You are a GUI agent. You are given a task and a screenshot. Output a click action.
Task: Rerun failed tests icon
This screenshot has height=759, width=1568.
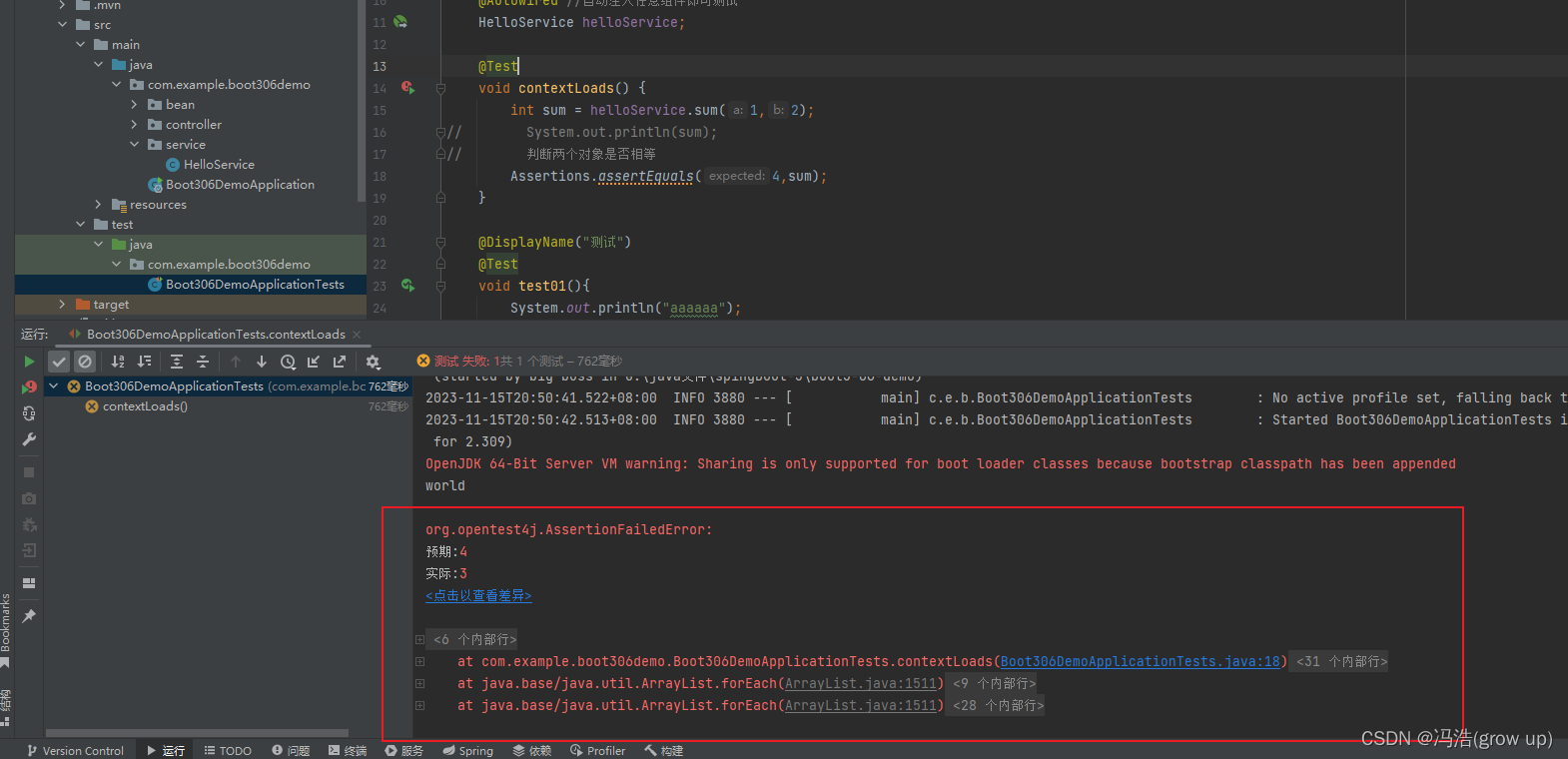click(x=29, y=386)
